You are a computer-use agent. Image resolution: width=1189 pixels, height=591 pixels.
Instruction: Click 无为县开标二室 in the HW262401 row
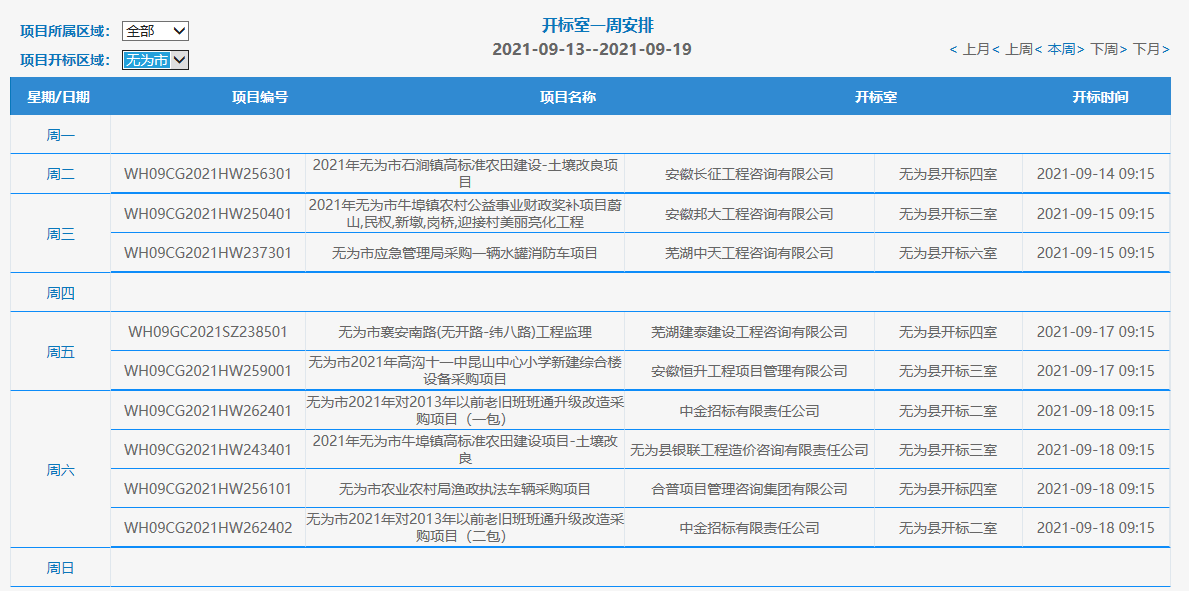(x=948, y=410)
